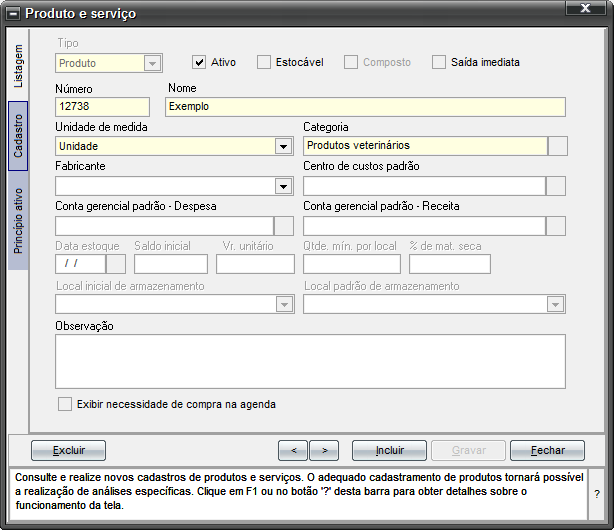The width and height of the screenshot is (614, 530).
Task: Click the Incluir button
Action: point(389,450)
